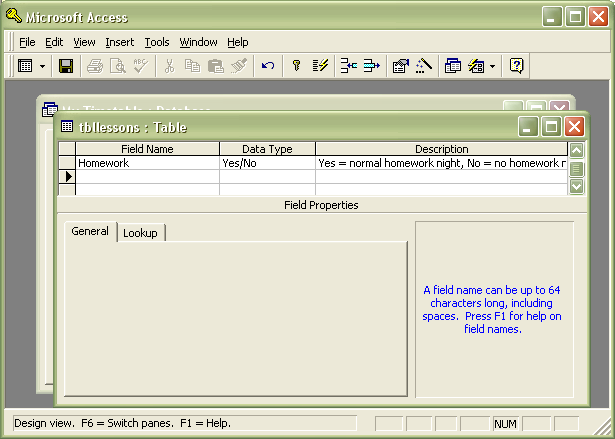Select the Homework row using its row selector
Viewport: 615px width, 439px height.
coord(67,163)
